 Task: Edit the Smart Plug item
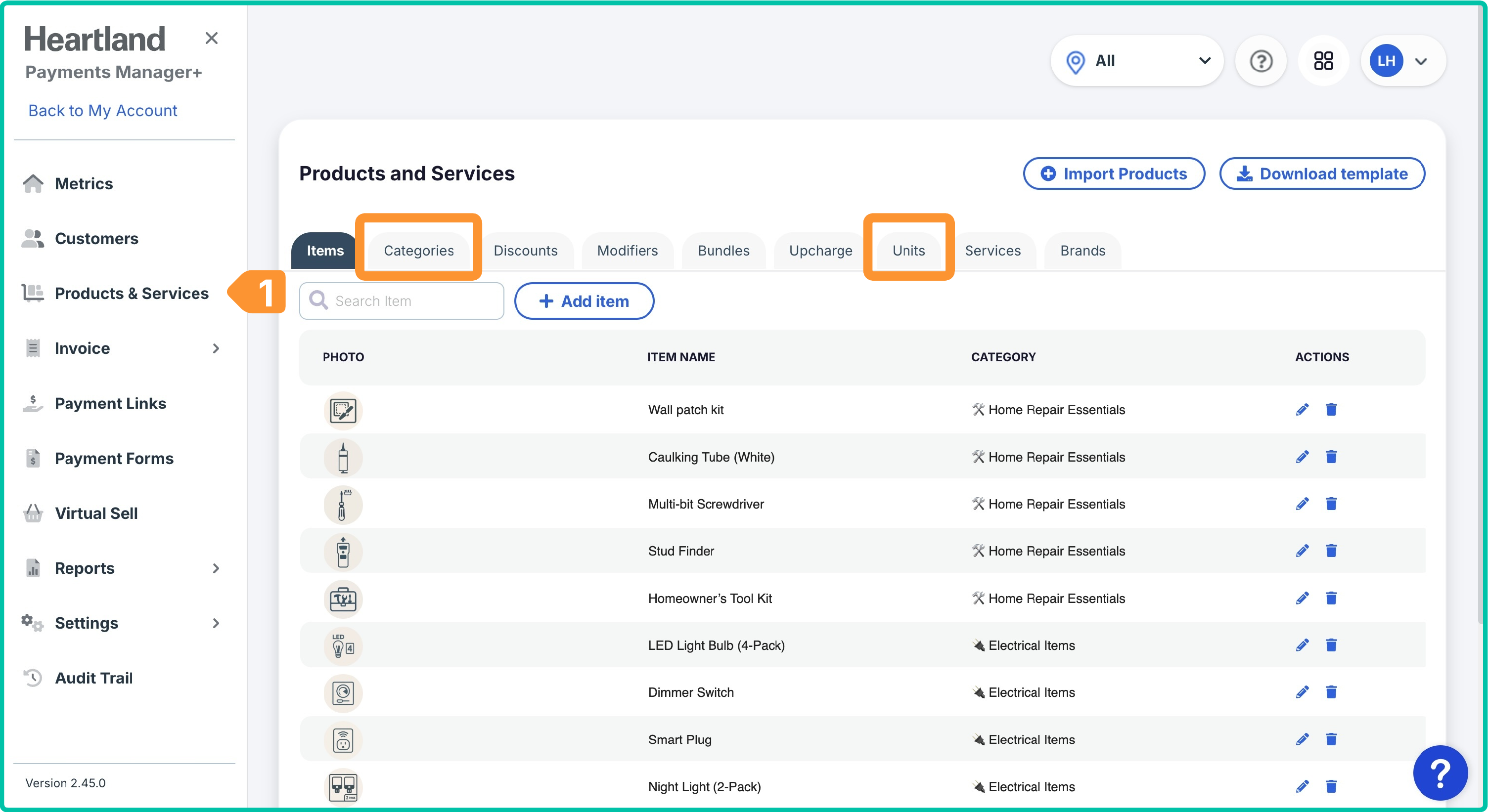(x=1302, y=740)
